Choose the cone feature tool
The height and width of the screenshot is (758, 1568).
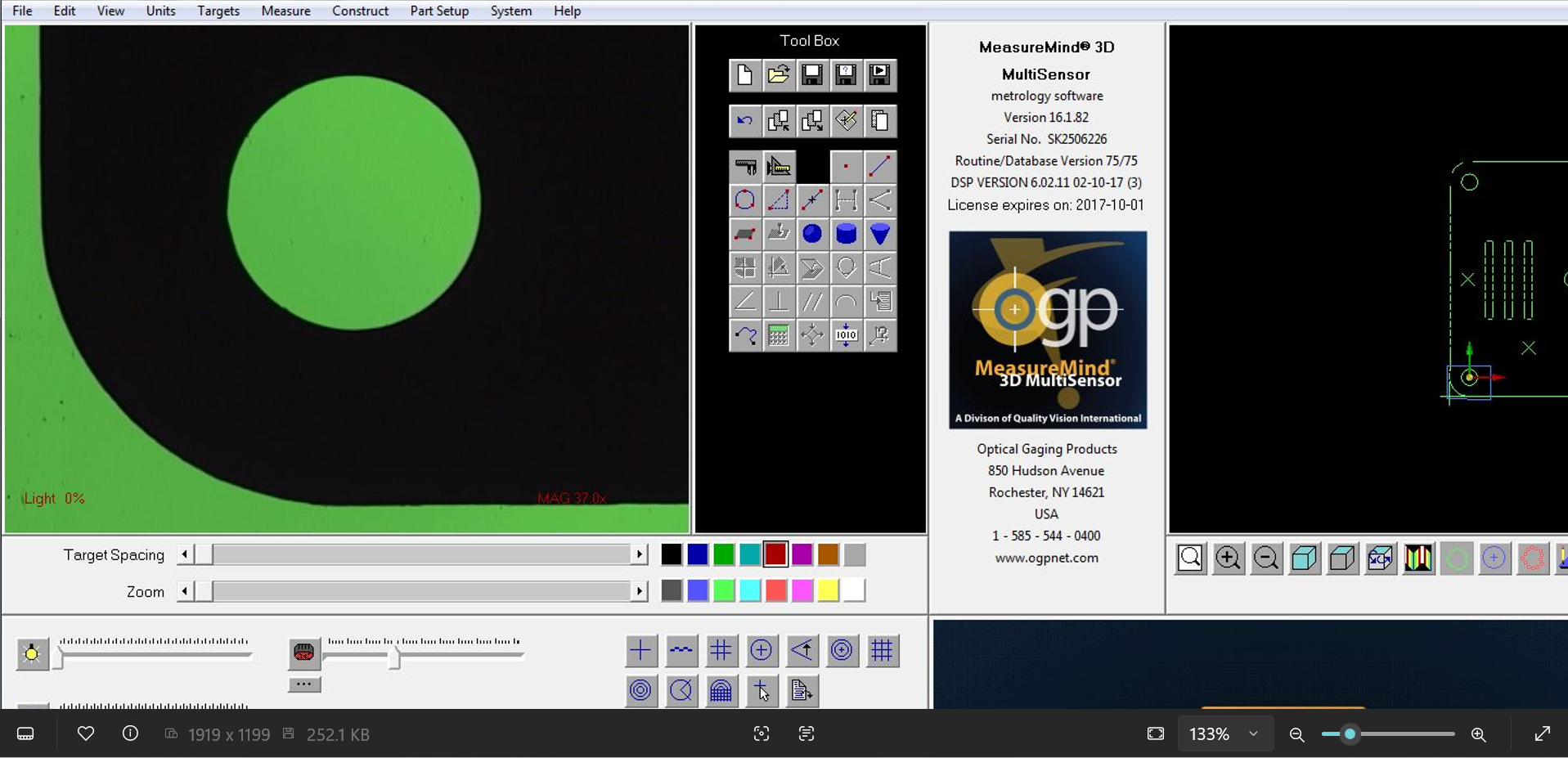[879, 234]
